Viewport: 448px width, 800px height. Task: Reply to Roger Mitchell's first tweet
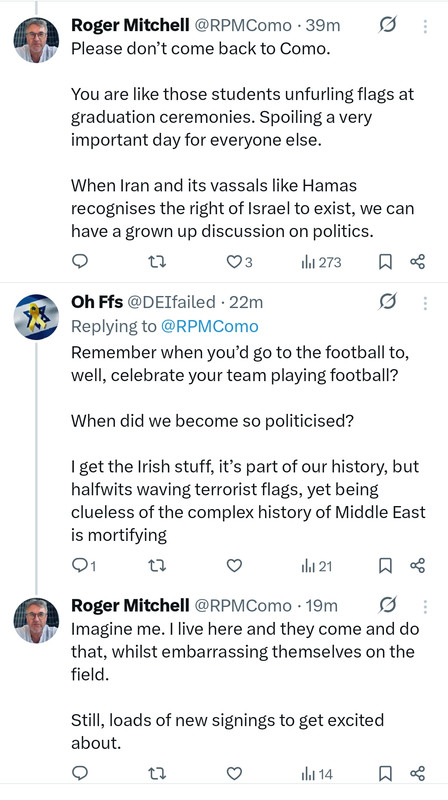(x=80, y=262)
